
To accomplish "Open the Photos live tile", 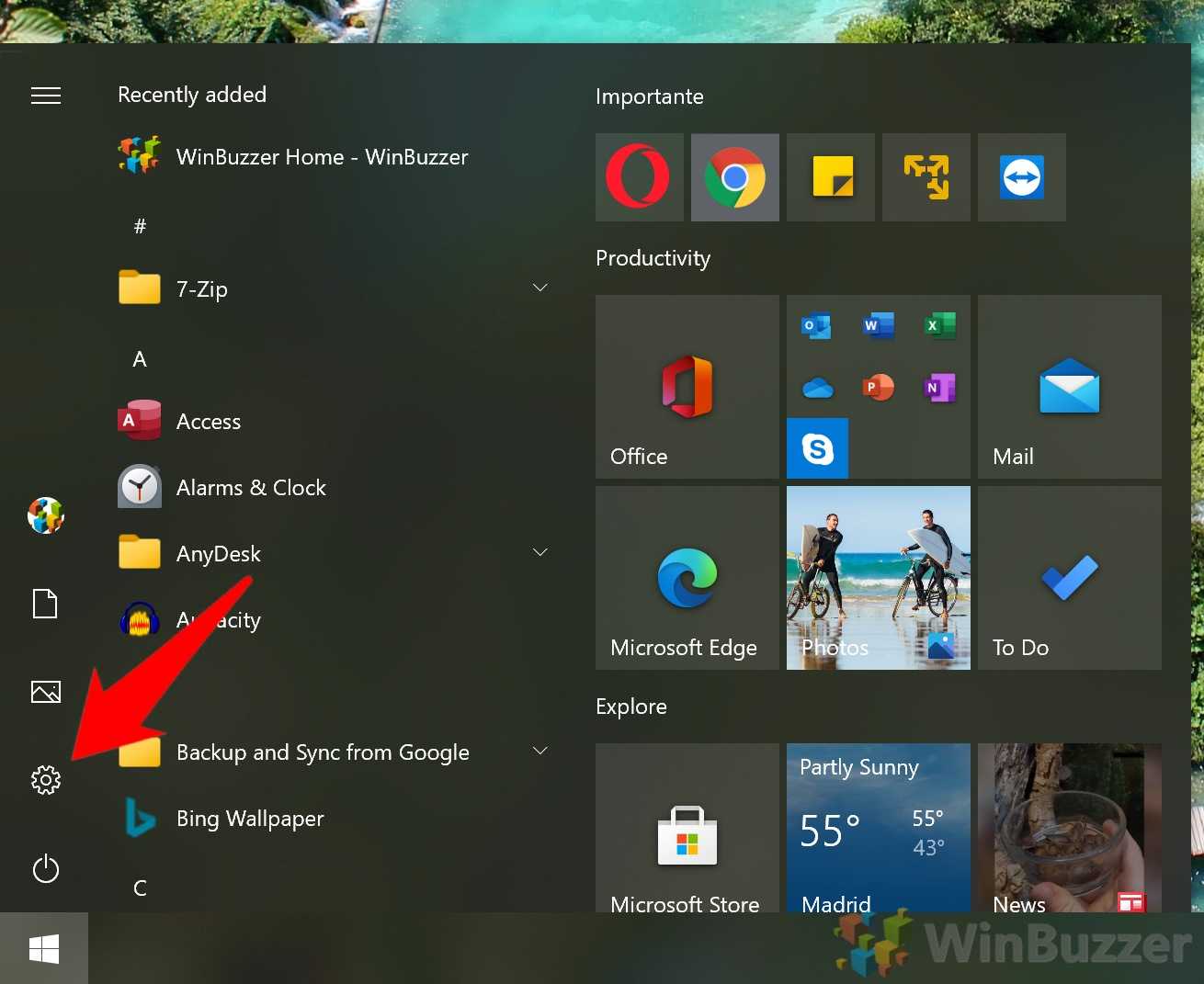I will [x=879, y=578].
